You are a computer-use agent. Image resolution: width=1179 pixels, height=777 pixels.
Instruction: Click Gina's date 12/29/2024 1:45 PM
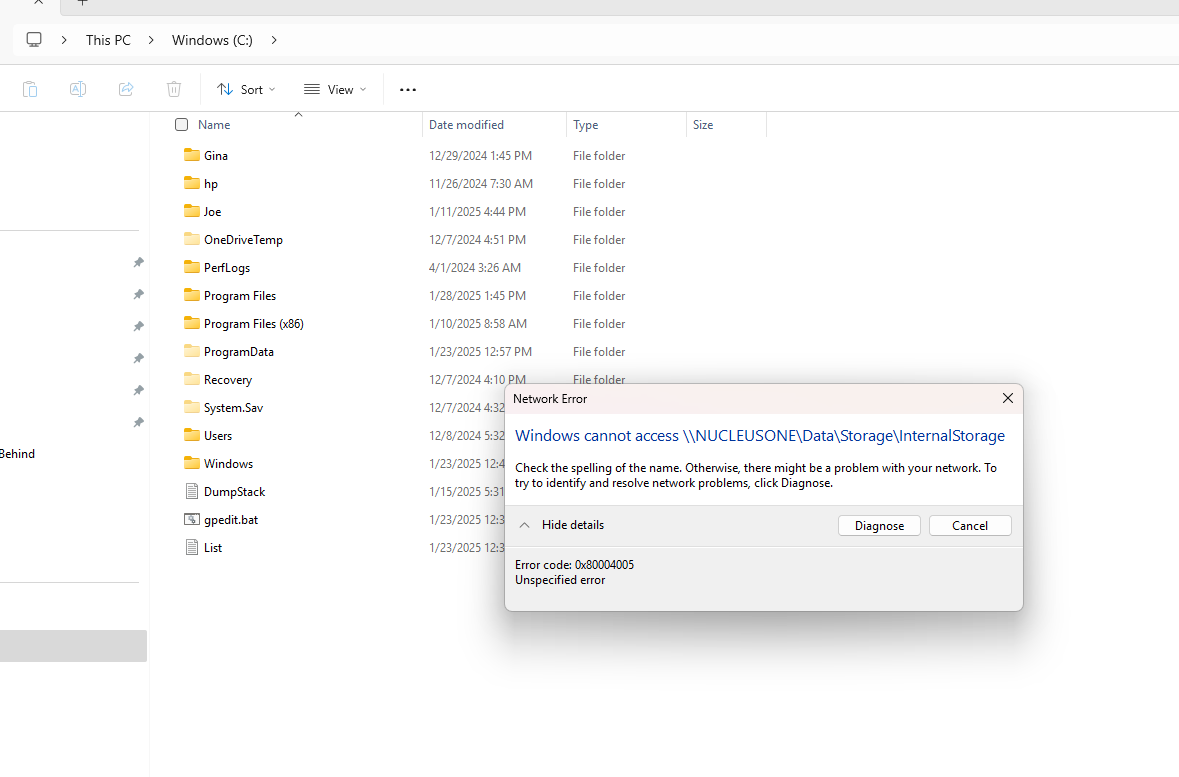[480, 156]
